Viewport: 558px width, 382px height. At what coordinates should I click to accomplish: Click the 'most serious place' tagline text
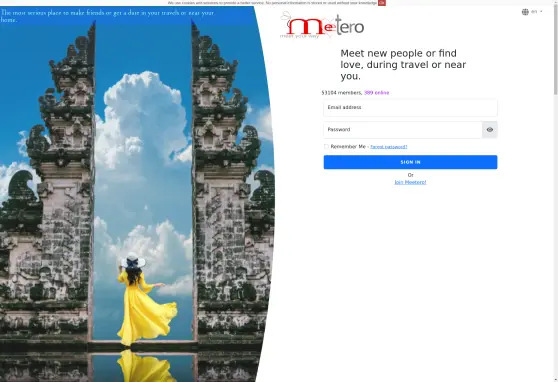(107, 16)
